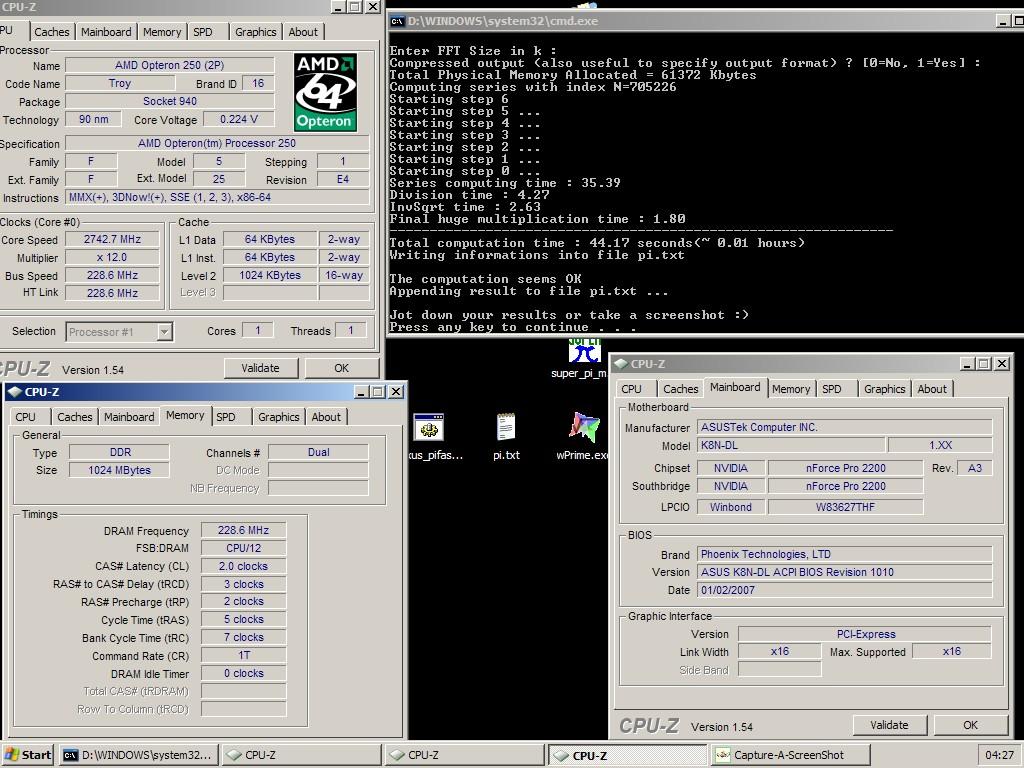This screenshot has height=768, width=1024.
Task: Click the Channels # Dual field
Action: tap(319, 452)
